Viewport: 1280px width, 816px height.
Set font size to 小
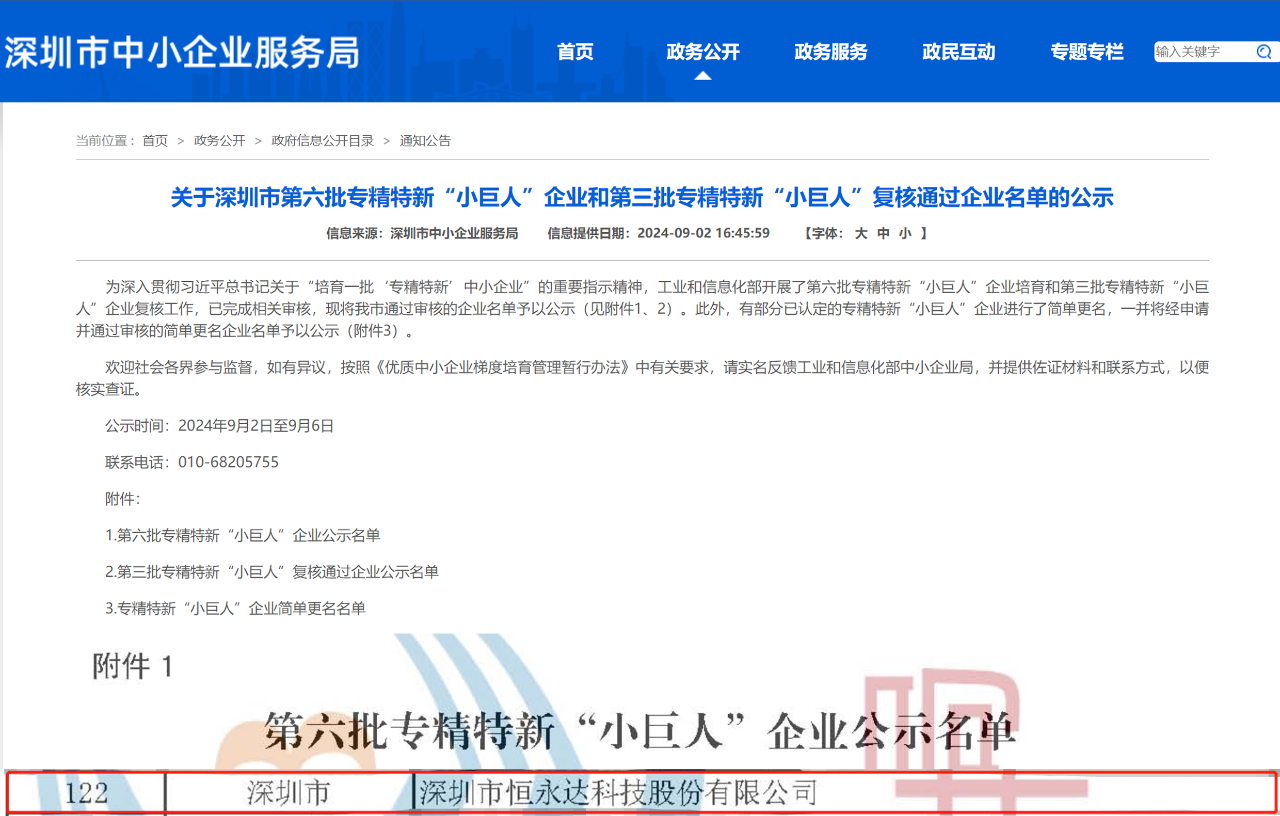905,233
